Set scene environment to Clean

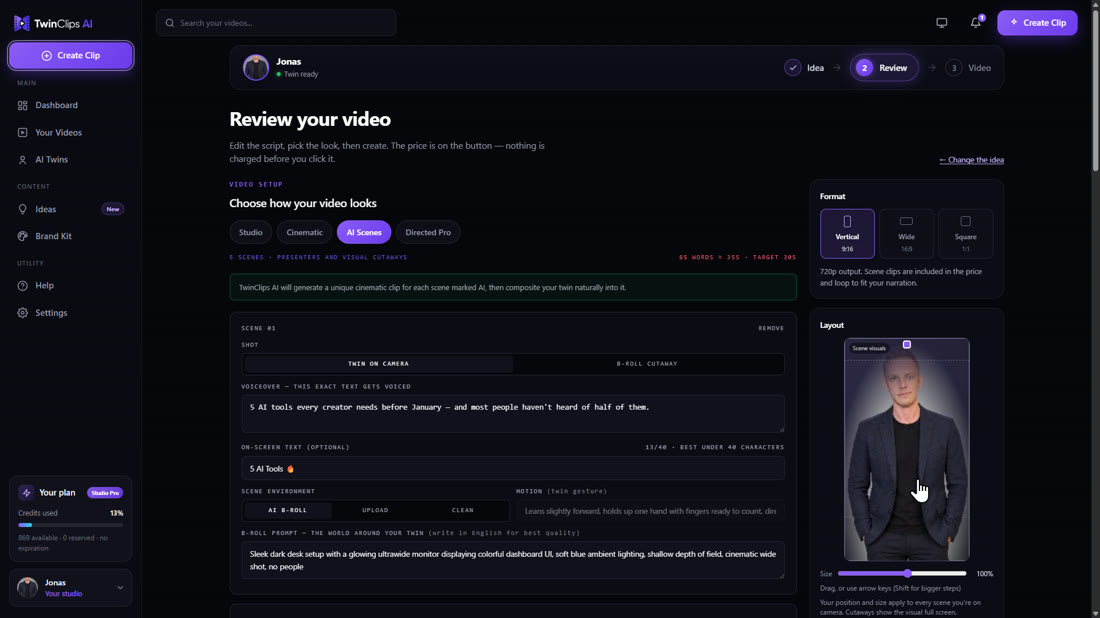pos(462,511)
